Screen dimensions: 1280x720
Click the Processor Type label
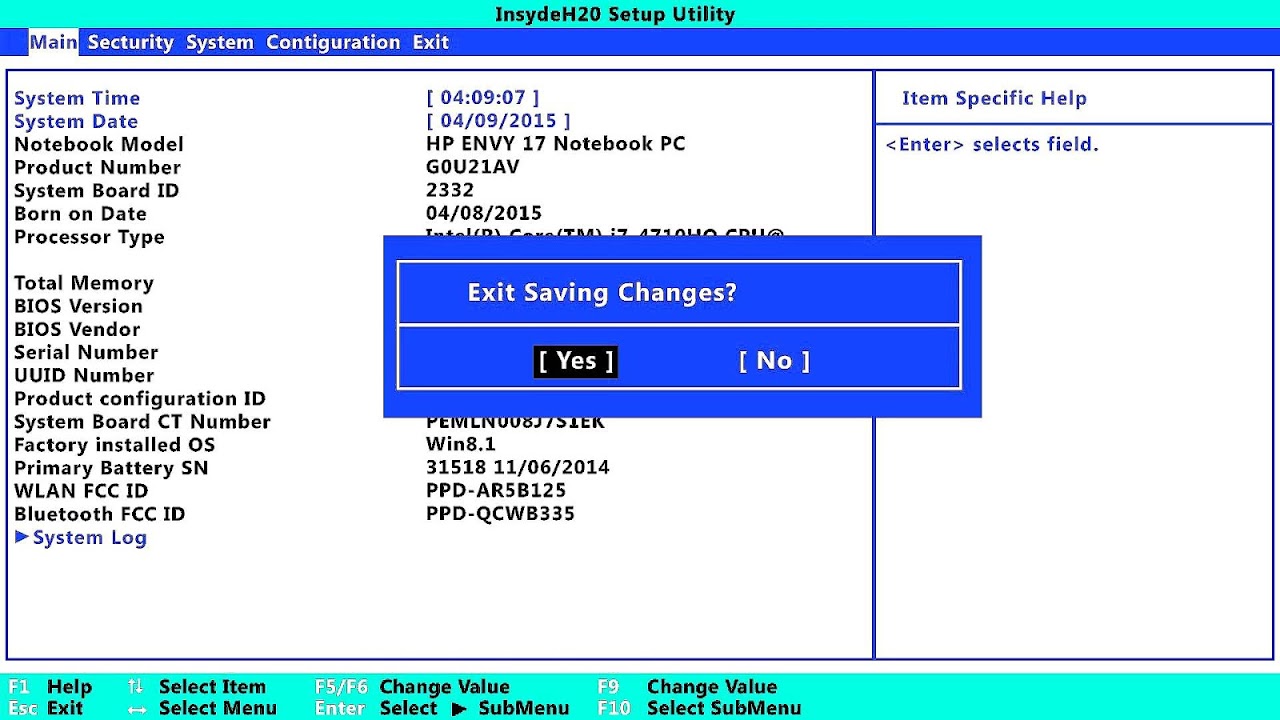(x=89, y=237)
